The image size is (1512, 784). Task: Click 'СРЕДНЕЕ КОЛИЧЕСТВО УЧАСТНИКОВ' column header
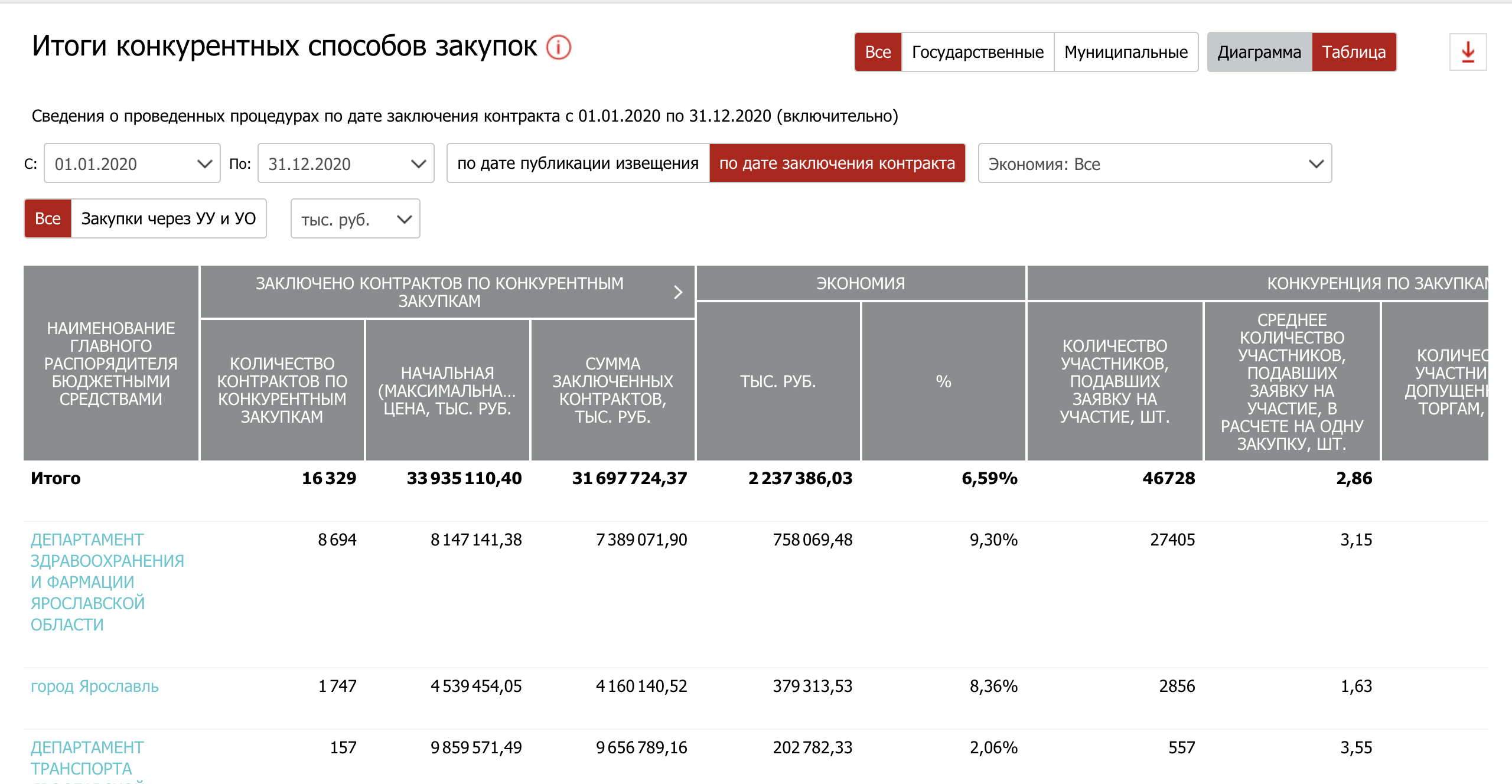click(1292, 381)
